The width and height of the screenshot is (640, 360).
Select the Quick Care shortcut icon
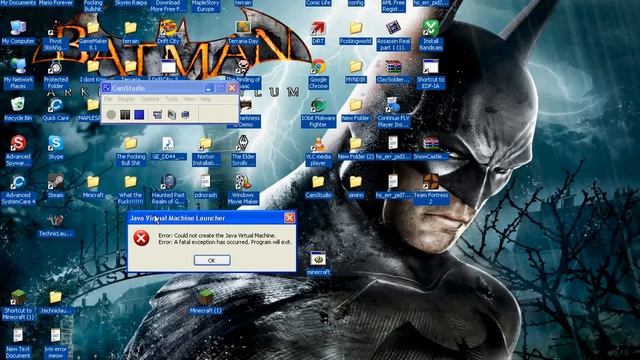(x=56, y=109)
